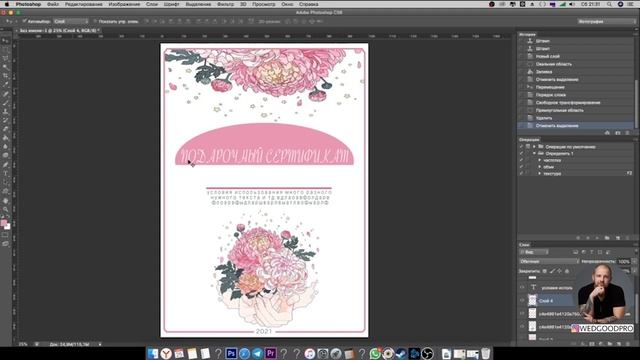Click lock image pixels brush icon

(552, 271)
